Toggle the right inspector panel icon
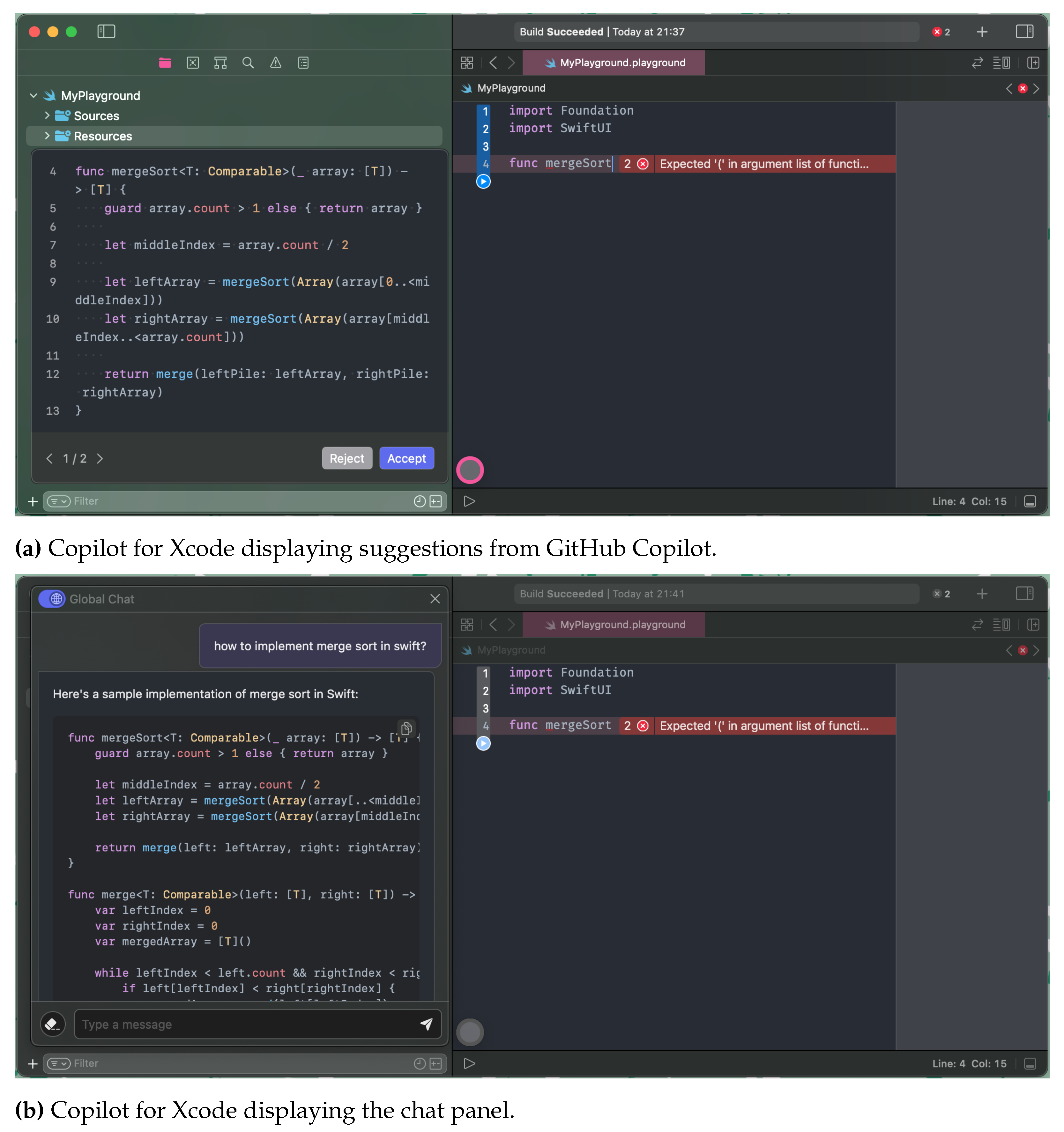The width and height of the screenshot is (1064, 1132). click(1024, 31)
